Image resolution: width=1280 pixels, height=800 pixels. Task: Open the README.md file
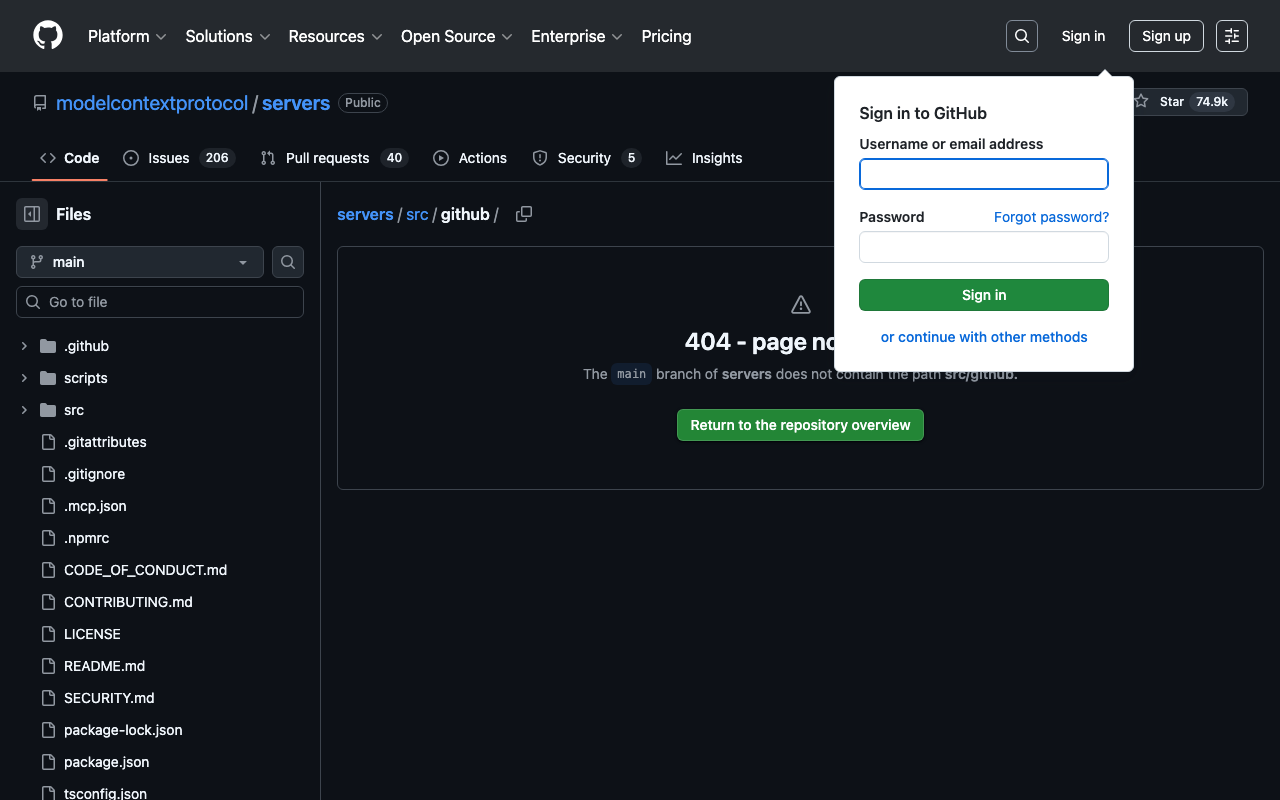pos(104,666)
